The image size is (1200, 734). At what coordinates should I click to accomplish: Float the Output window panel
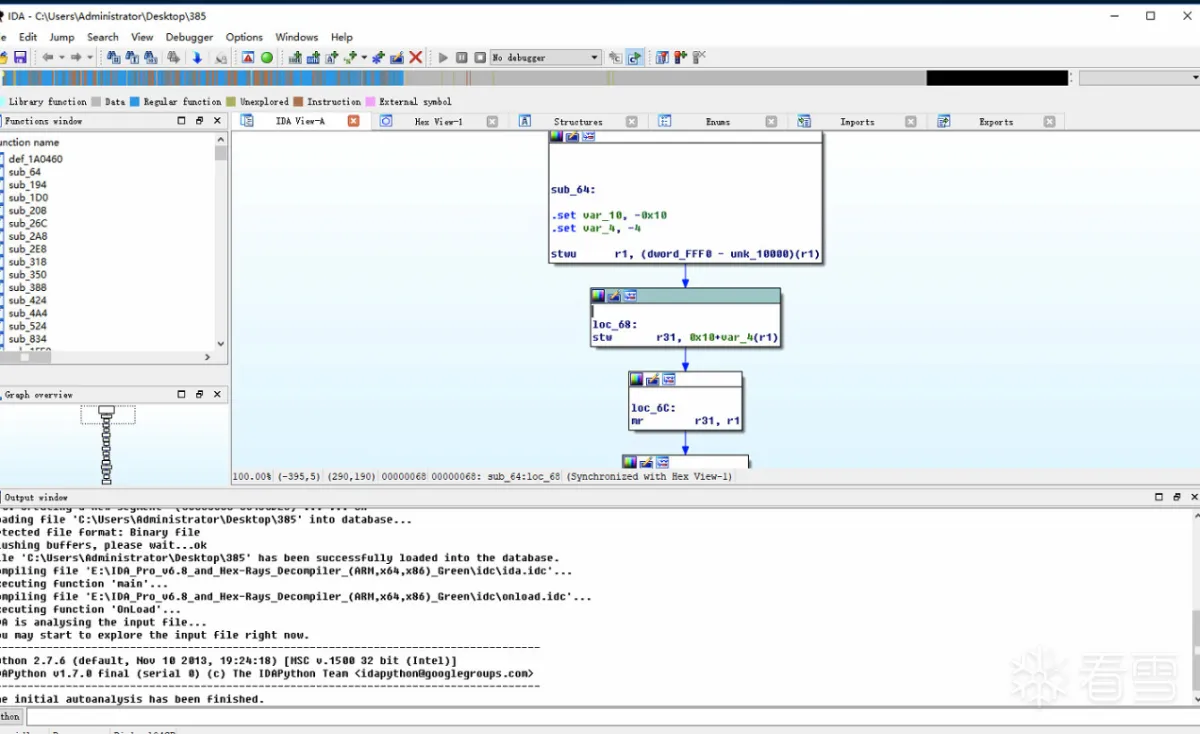tap(1176, 497)
